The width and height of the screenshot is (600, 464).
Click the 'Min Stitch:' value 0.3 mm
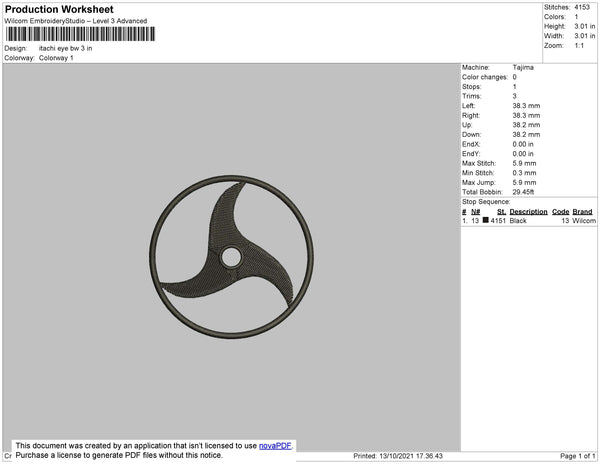[x=525, y=173]
